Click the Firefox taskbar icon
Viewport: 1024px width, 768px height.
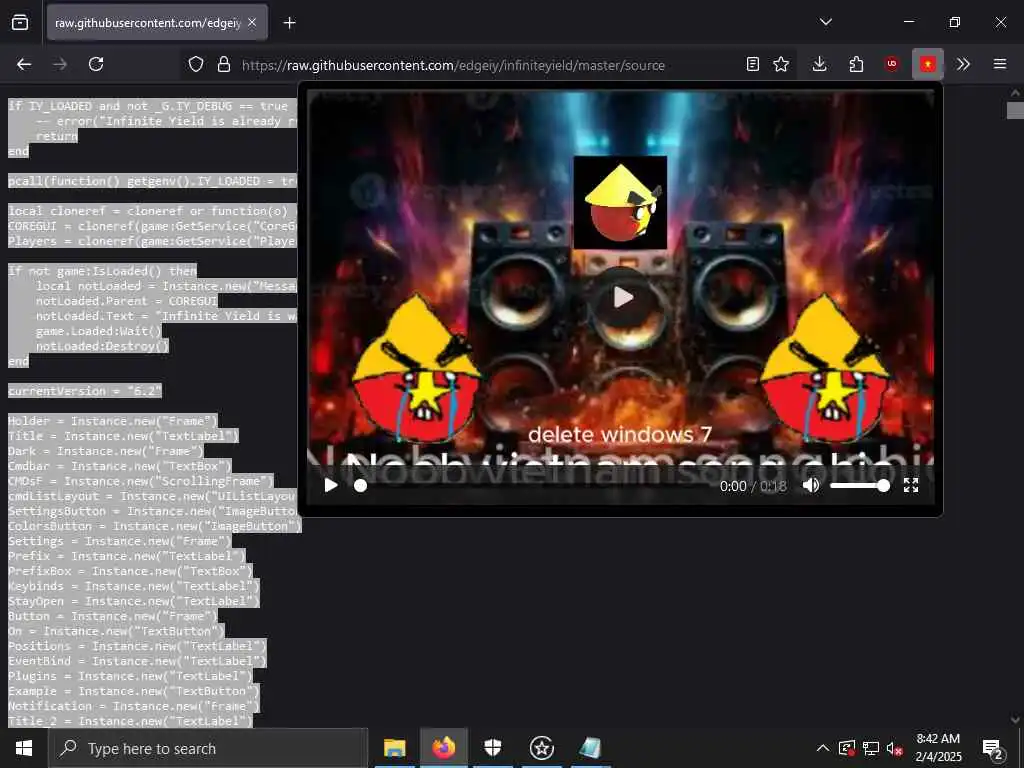[443, 748]
